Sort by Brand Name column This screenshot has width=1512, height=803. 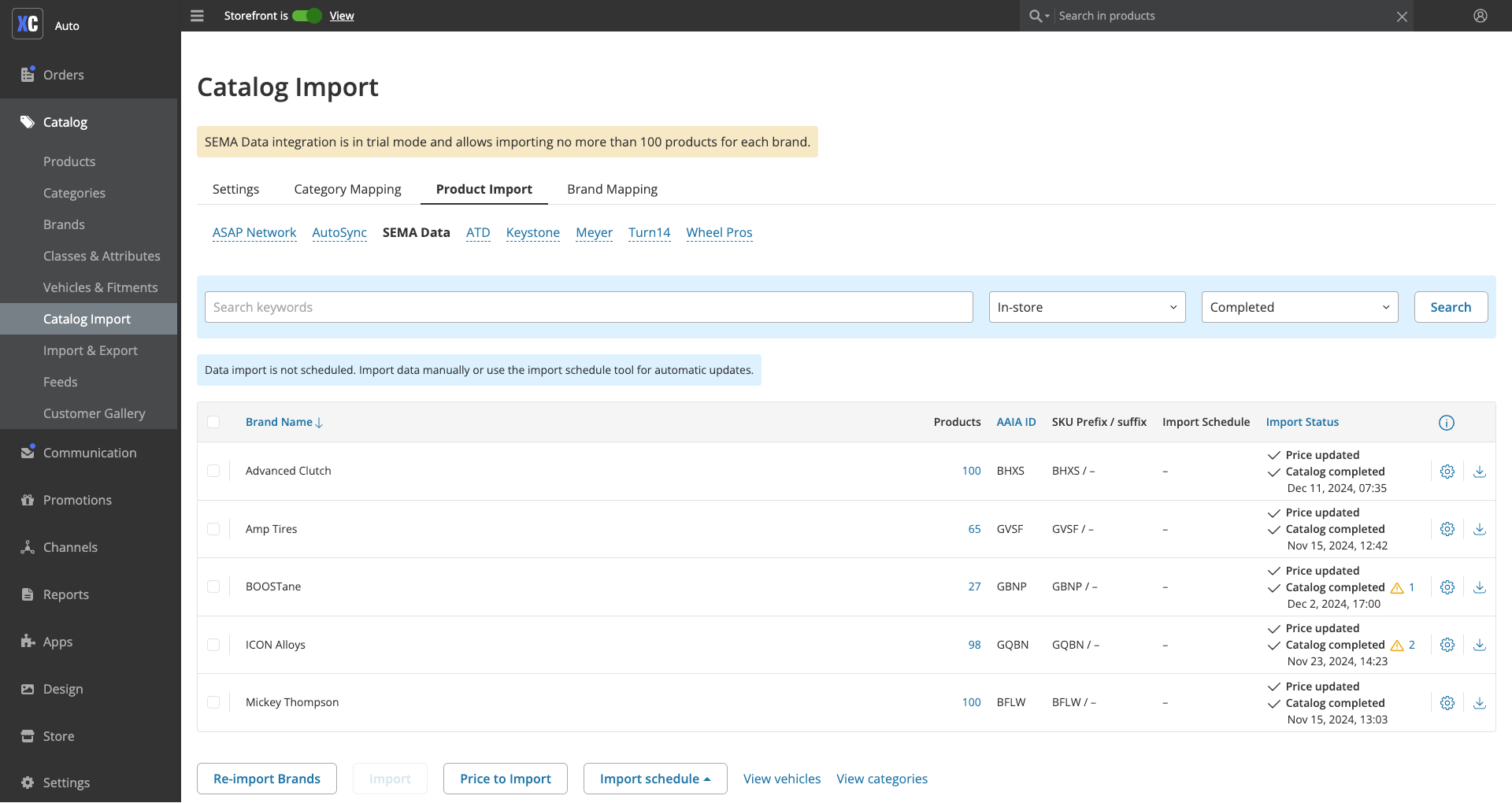pos(284,422)
